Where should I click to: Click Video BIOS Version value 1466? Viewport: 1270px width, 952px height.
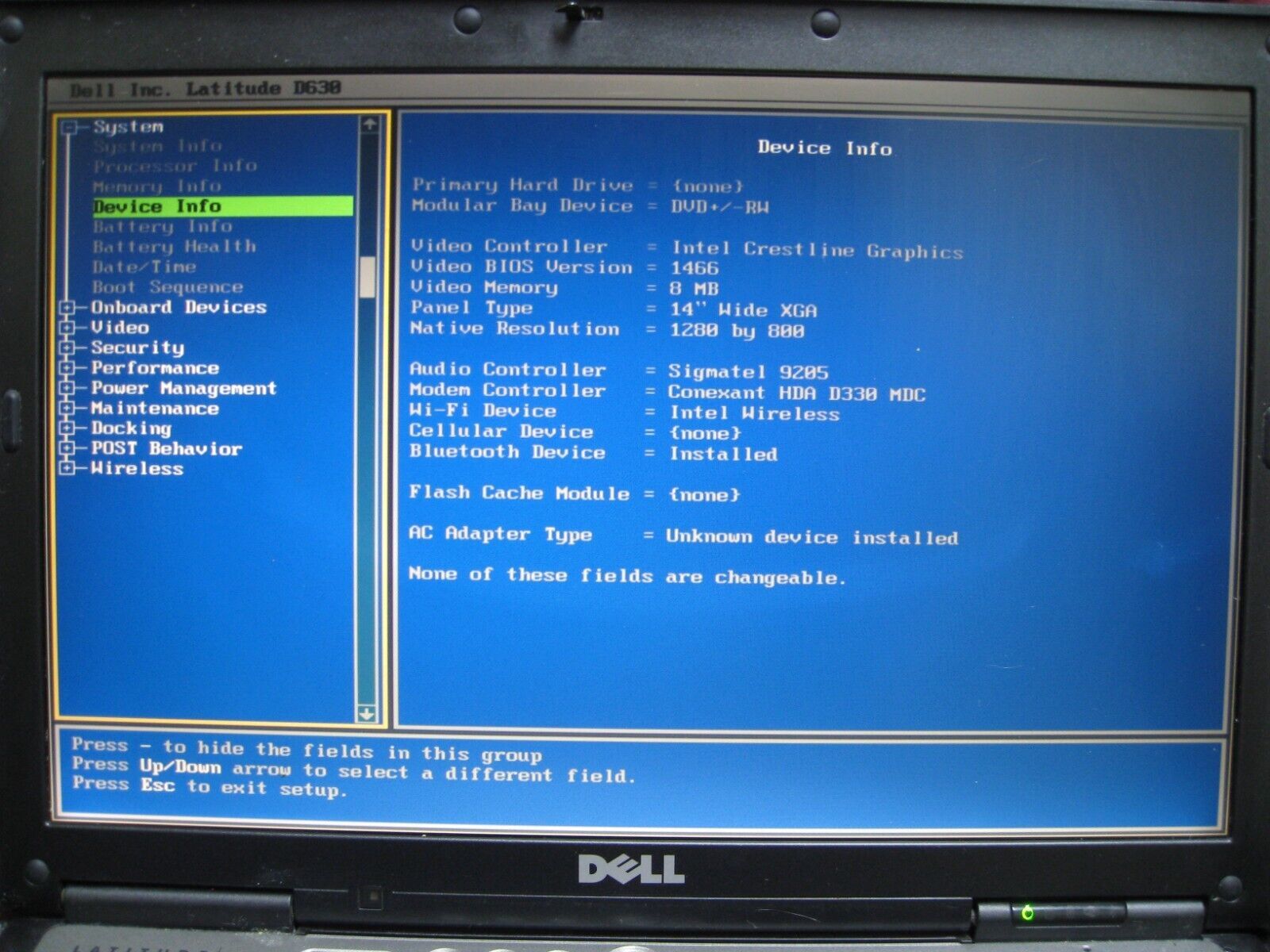click(695, 268)
